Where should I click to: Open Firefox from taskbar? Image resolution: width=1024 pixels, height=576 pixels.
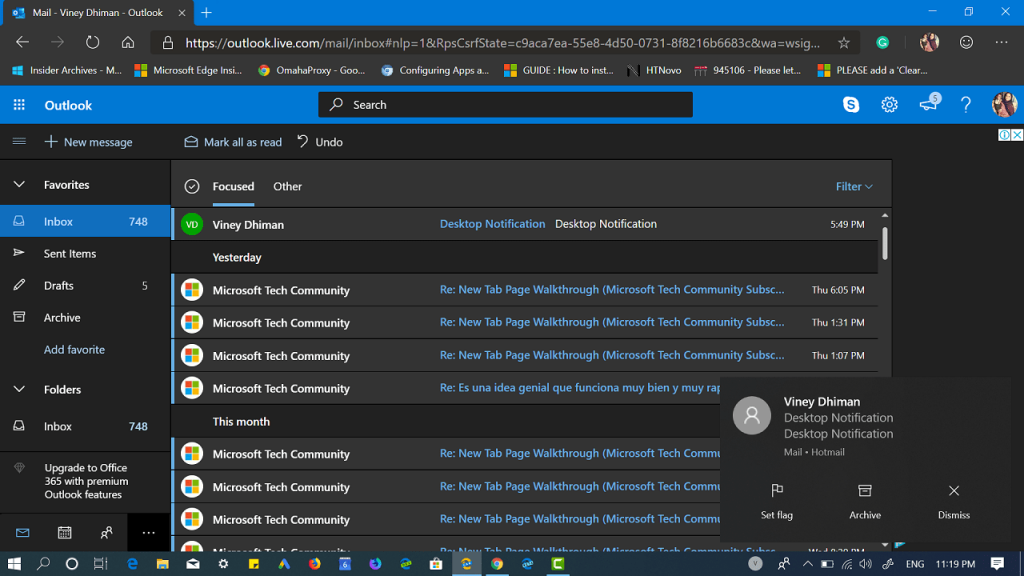tap(315, 564)
